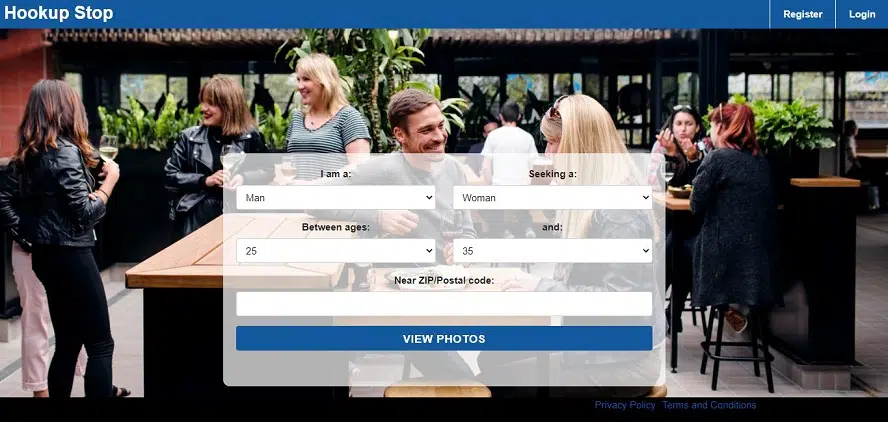The image size is (888, 422).
Task: Go to the Login page
Action: click(861, 14)
